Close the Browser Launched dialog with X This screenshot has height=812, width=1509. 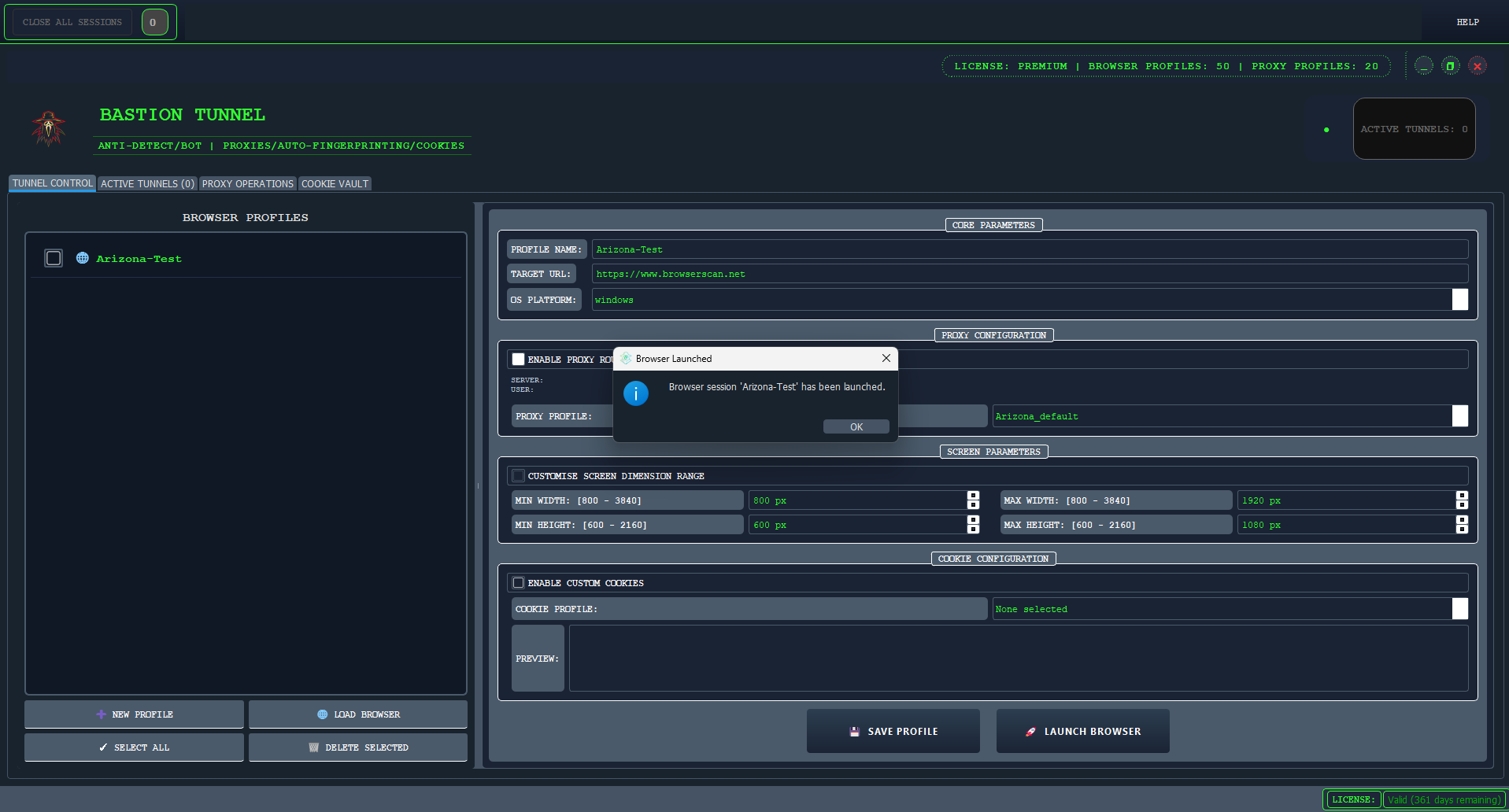(x=886, y=358)
